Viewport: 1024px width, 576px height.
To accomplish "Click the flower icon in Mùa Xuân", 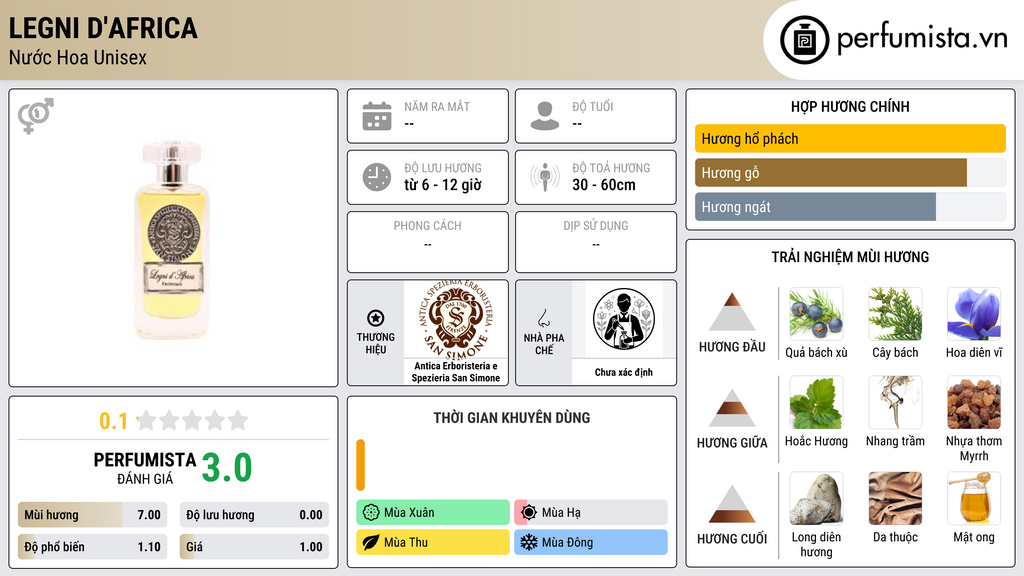I will 371,513.
